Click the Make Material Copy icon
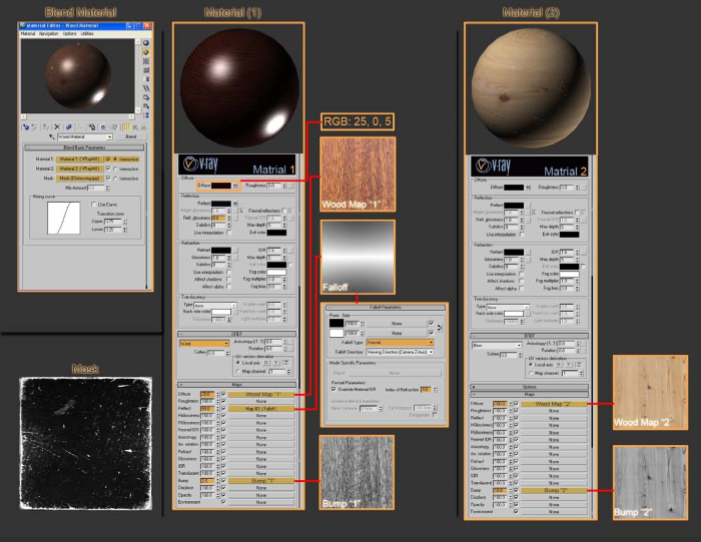Viewport: 701px width, 542px height. pyautogui.click(x=68, y=127)
